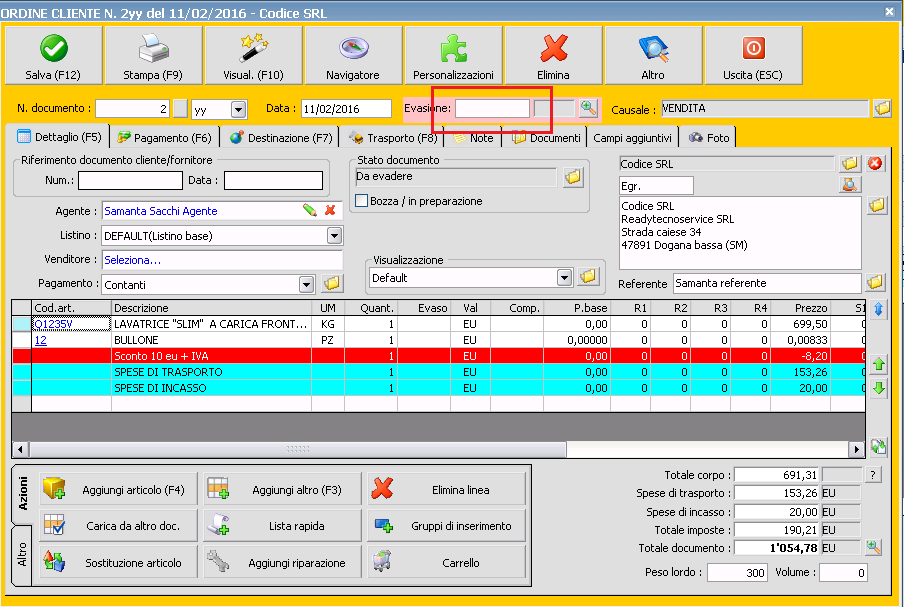Click the Salva (F12) green checkmark icon
Image resolution: width=904 pixels, height=607 pixels.
pos(53,49)
